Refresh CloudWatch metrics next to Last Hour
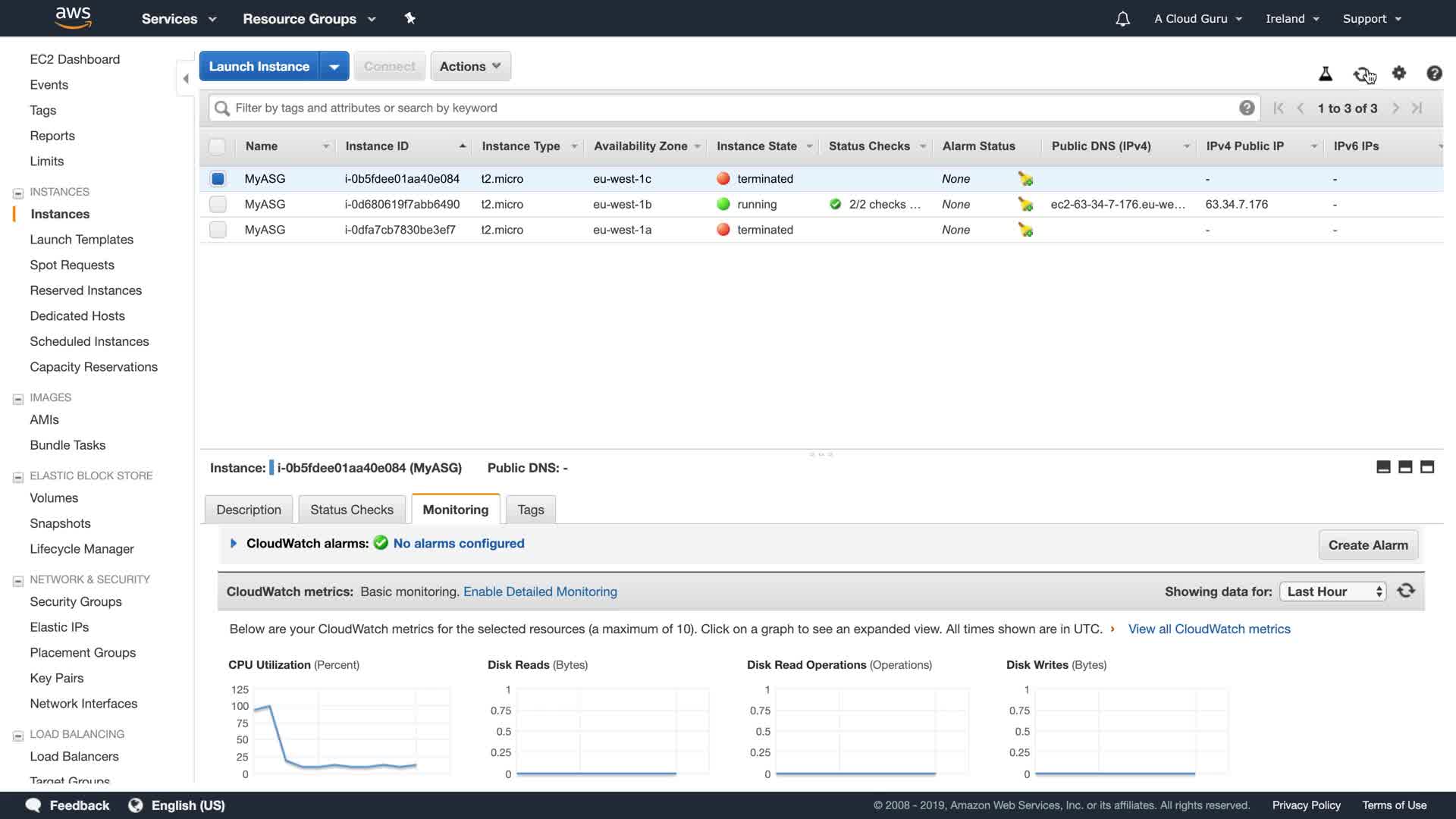This screenshot has height=819, width=1456. click(x=1406, y=591)
